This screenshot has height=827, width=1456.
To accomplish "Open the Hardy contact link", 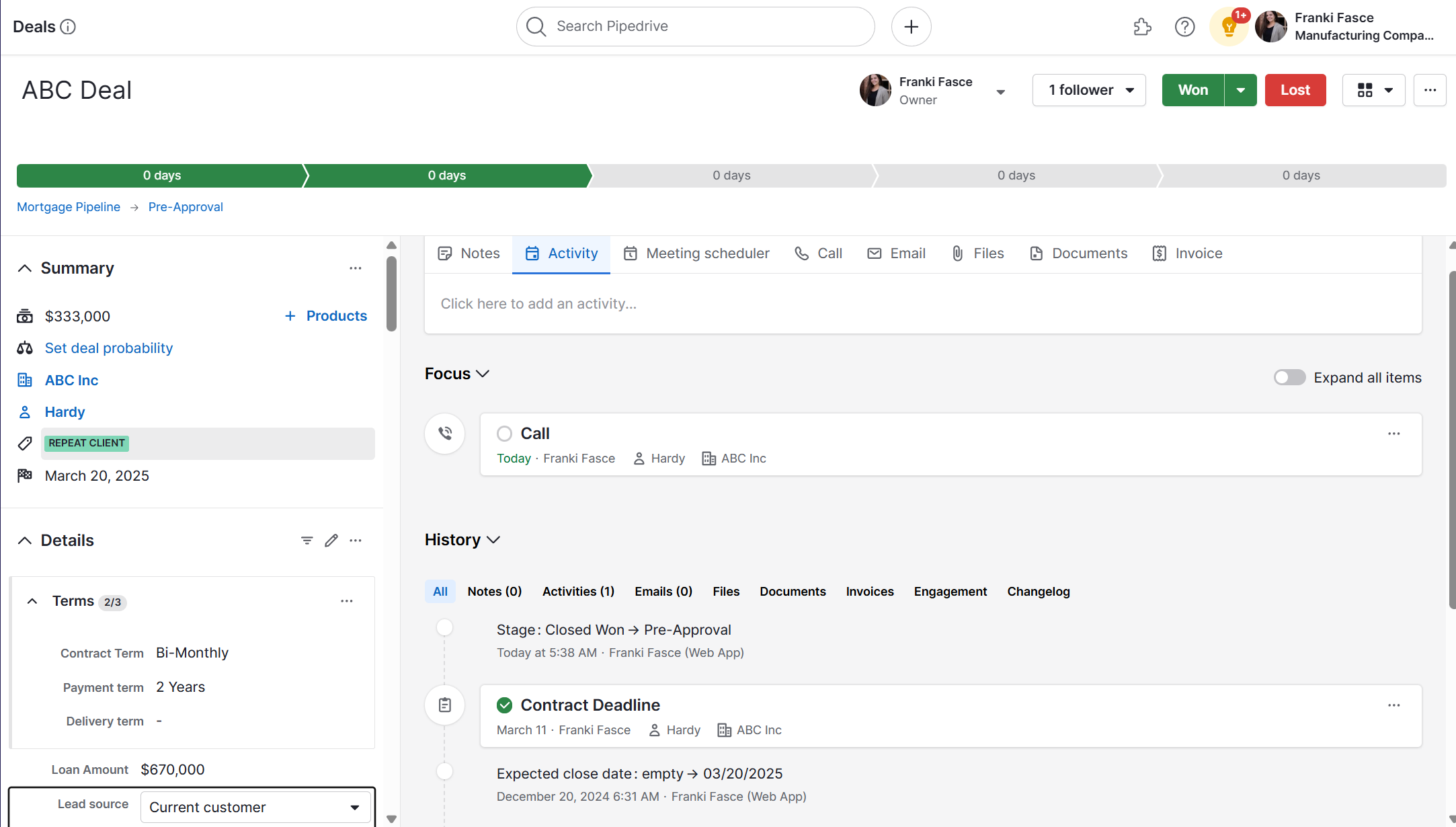I will [x=65, y=412].
